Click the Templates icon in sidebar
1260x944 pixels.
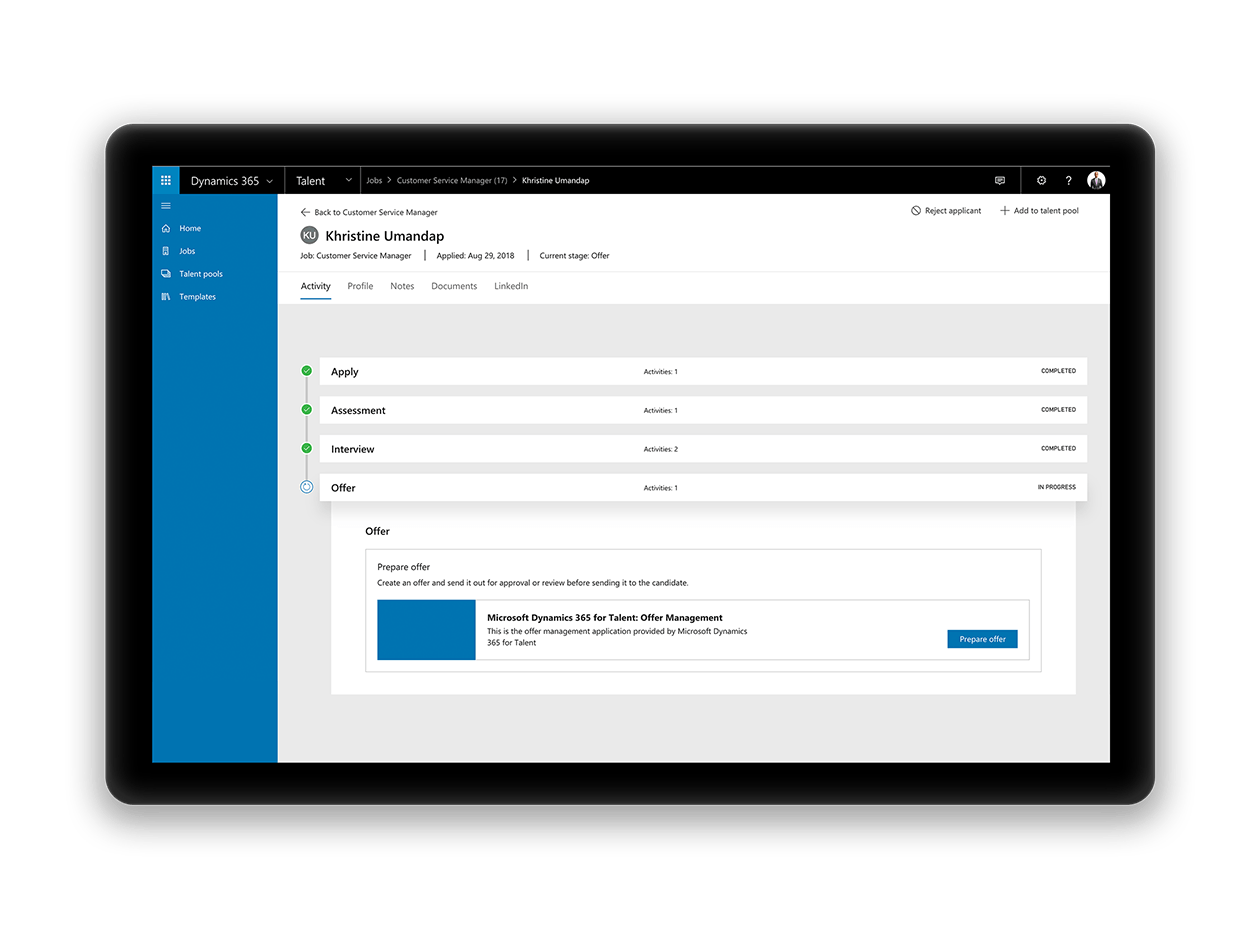(166, 297)
